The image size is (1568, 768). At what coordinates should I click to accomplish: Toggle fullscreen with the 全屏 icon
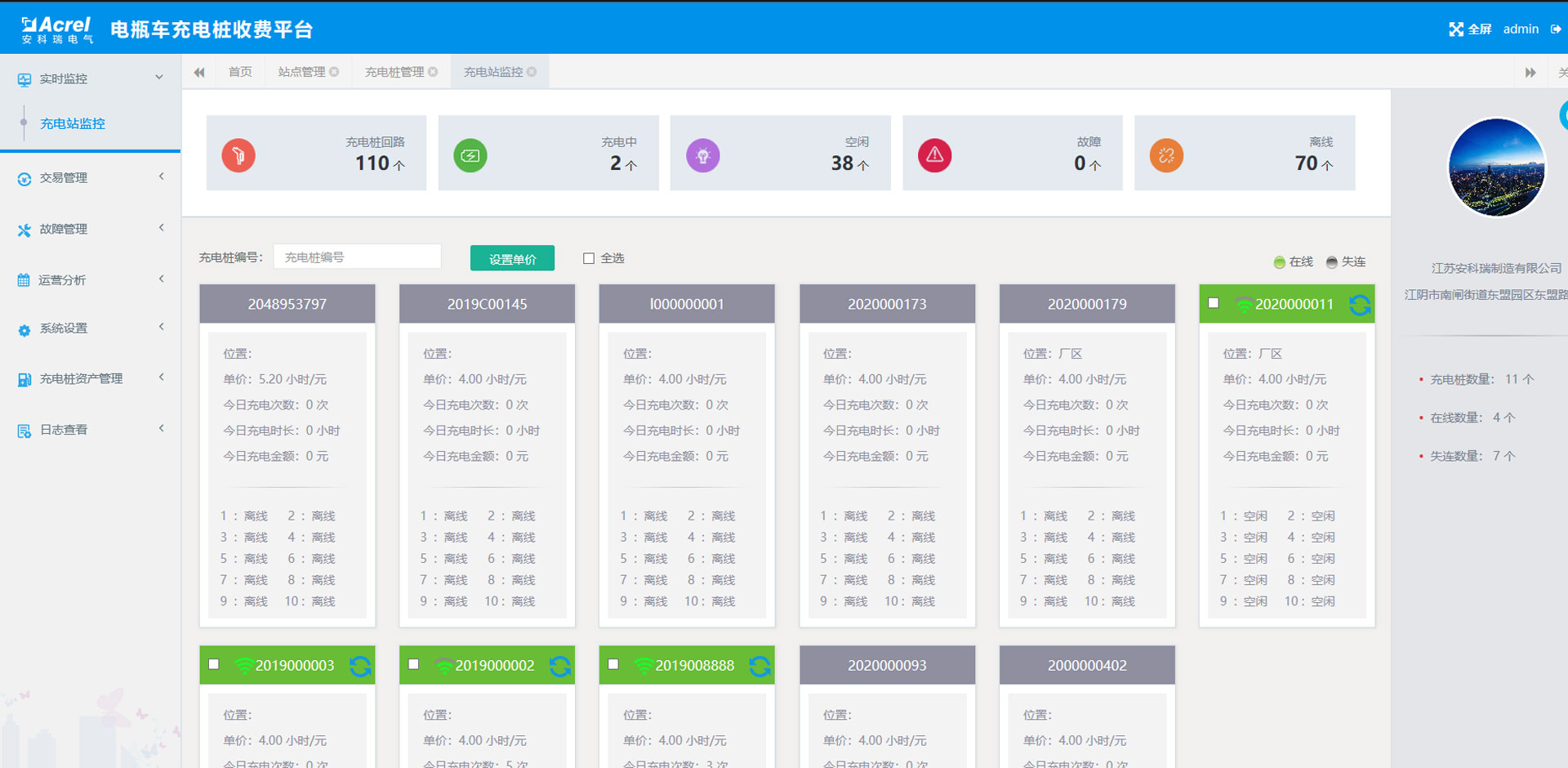coord(1456,29)
